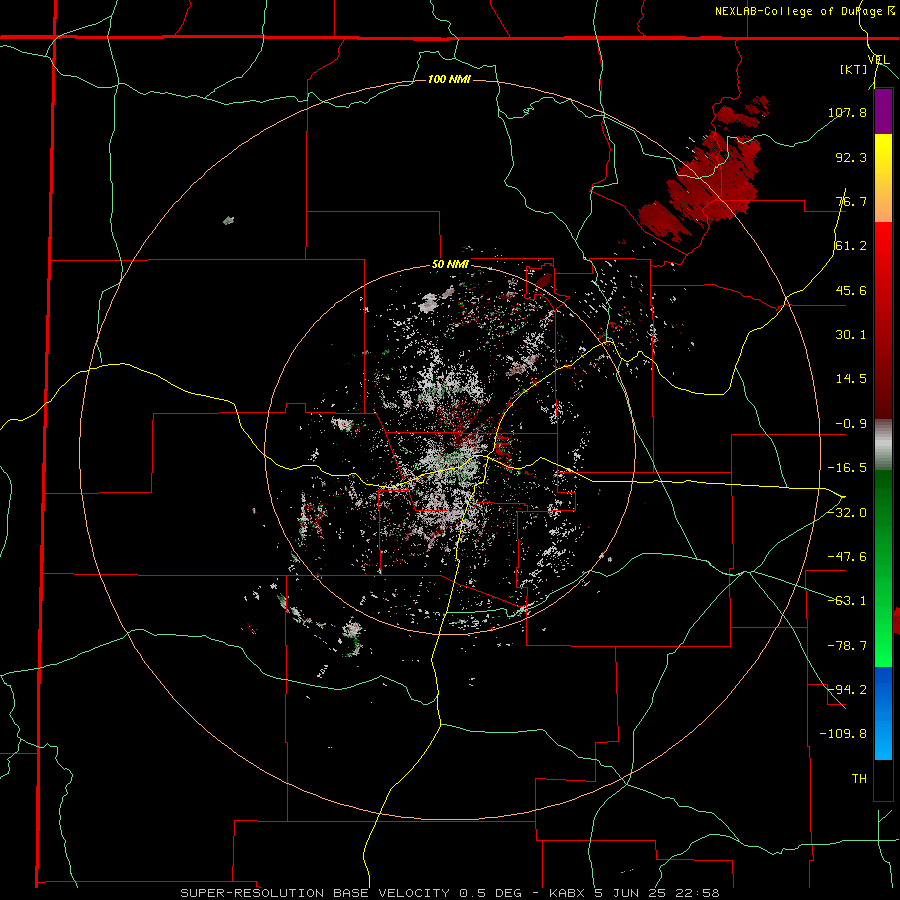This screenshot has width=900, height=900.
Task: Click the 61.2 velocity scale value
Action: click(851, 246)
